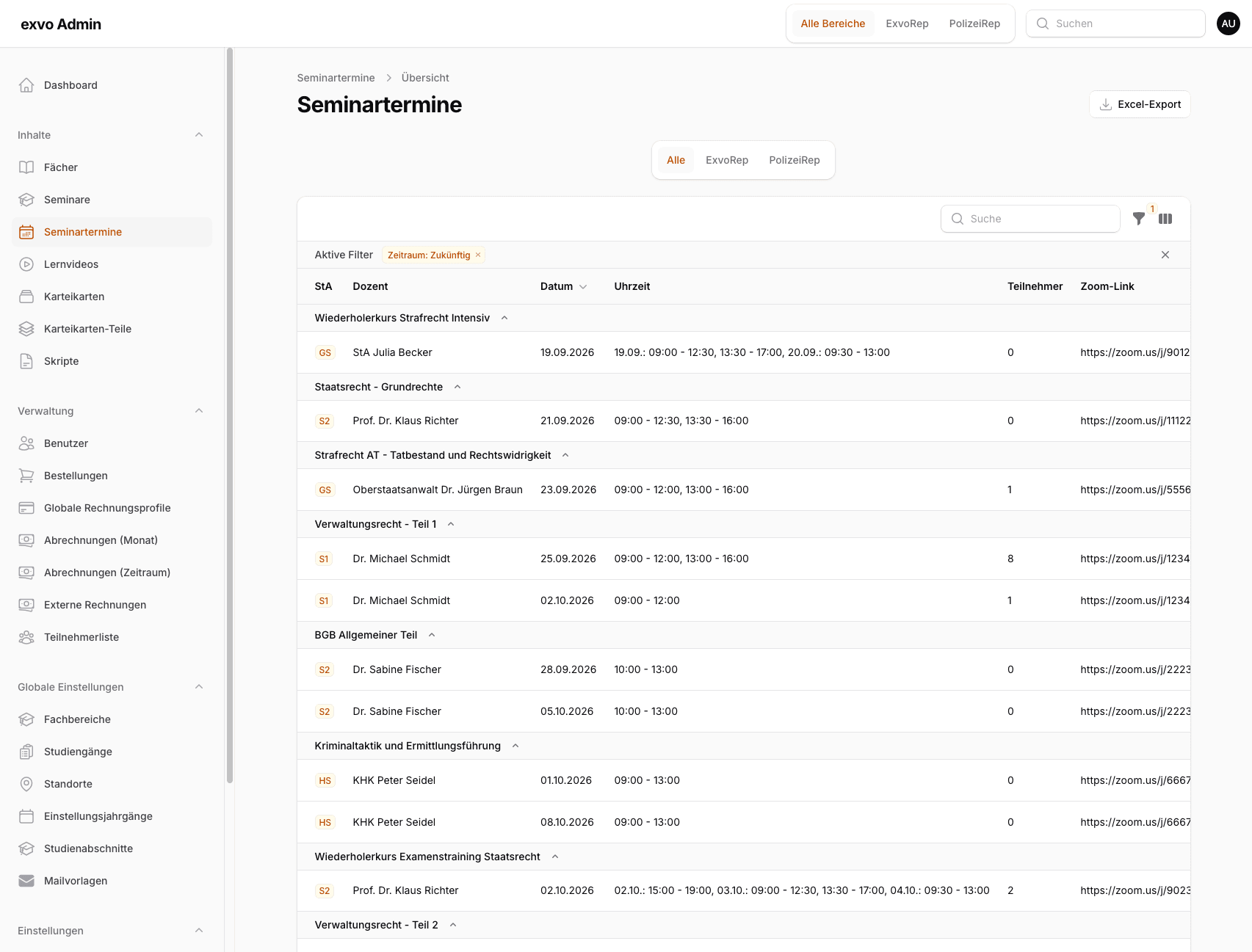Click the table Suche input field
This screenshot has height=952, width=1252.
click(1030, 219)
